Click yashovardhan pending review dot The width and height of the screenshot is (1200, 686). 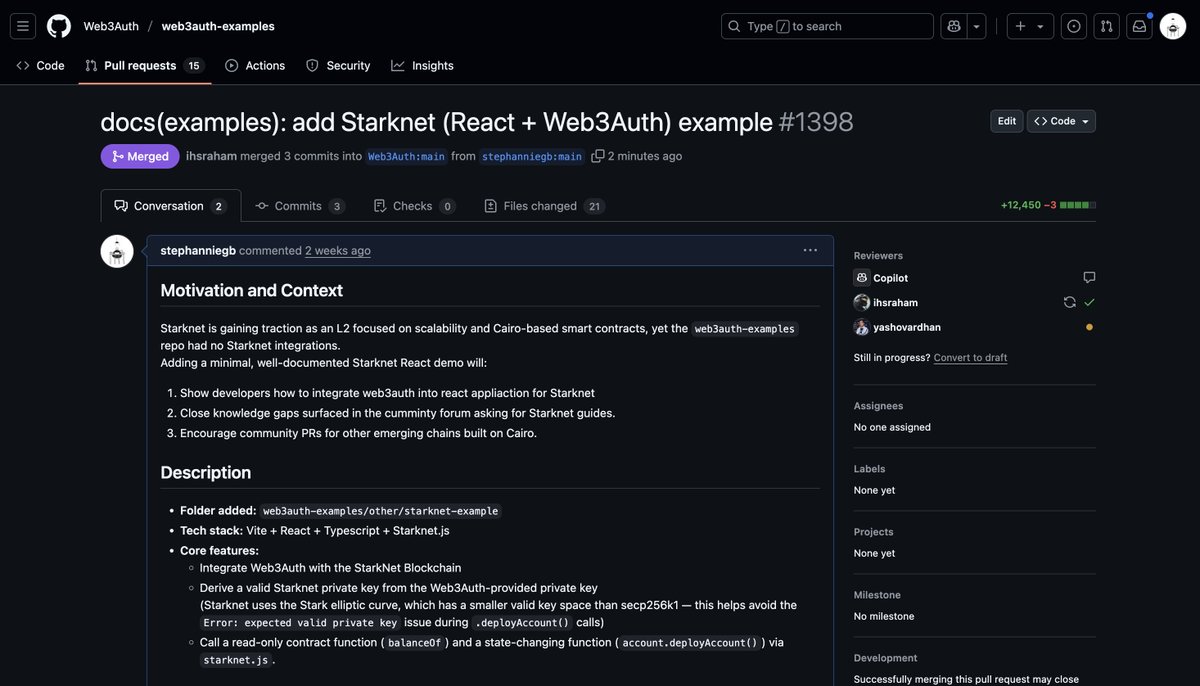click(x=1089, y=327)
